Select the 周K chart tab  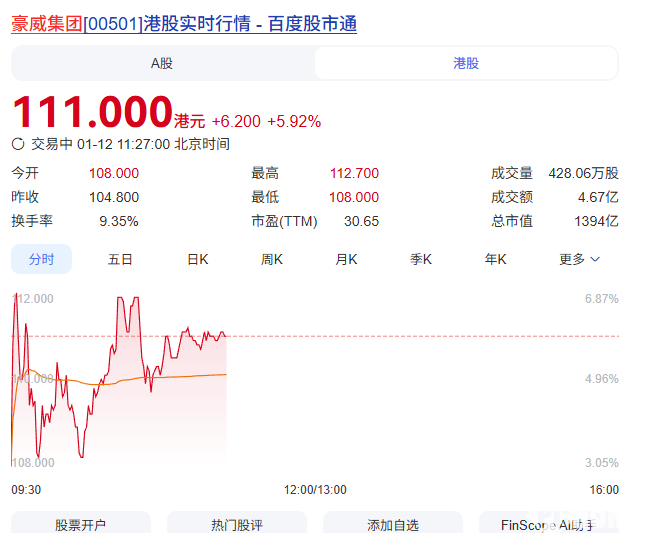pyautogui.click(x=272, y=259)
